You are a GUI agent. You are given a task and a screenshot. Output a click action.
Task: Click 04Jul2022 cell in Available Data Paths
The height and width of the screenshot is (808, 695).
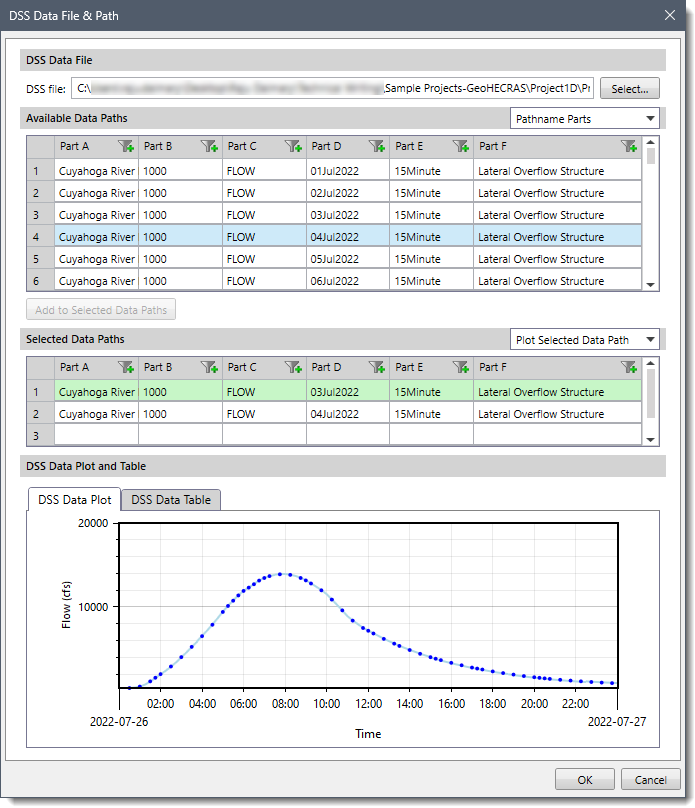click(x=348, y=237)
